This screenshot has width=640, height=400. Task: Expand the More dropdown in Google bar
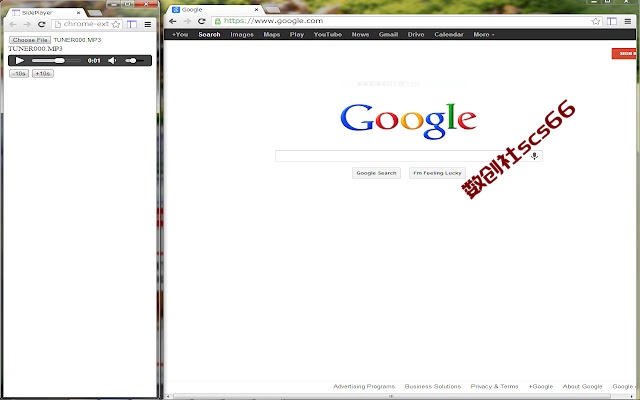coord(484,35)
